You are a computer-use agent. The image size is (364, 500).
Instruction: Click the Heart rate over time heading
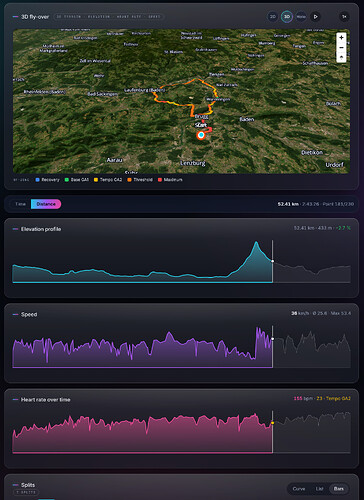tap(45, 400)
